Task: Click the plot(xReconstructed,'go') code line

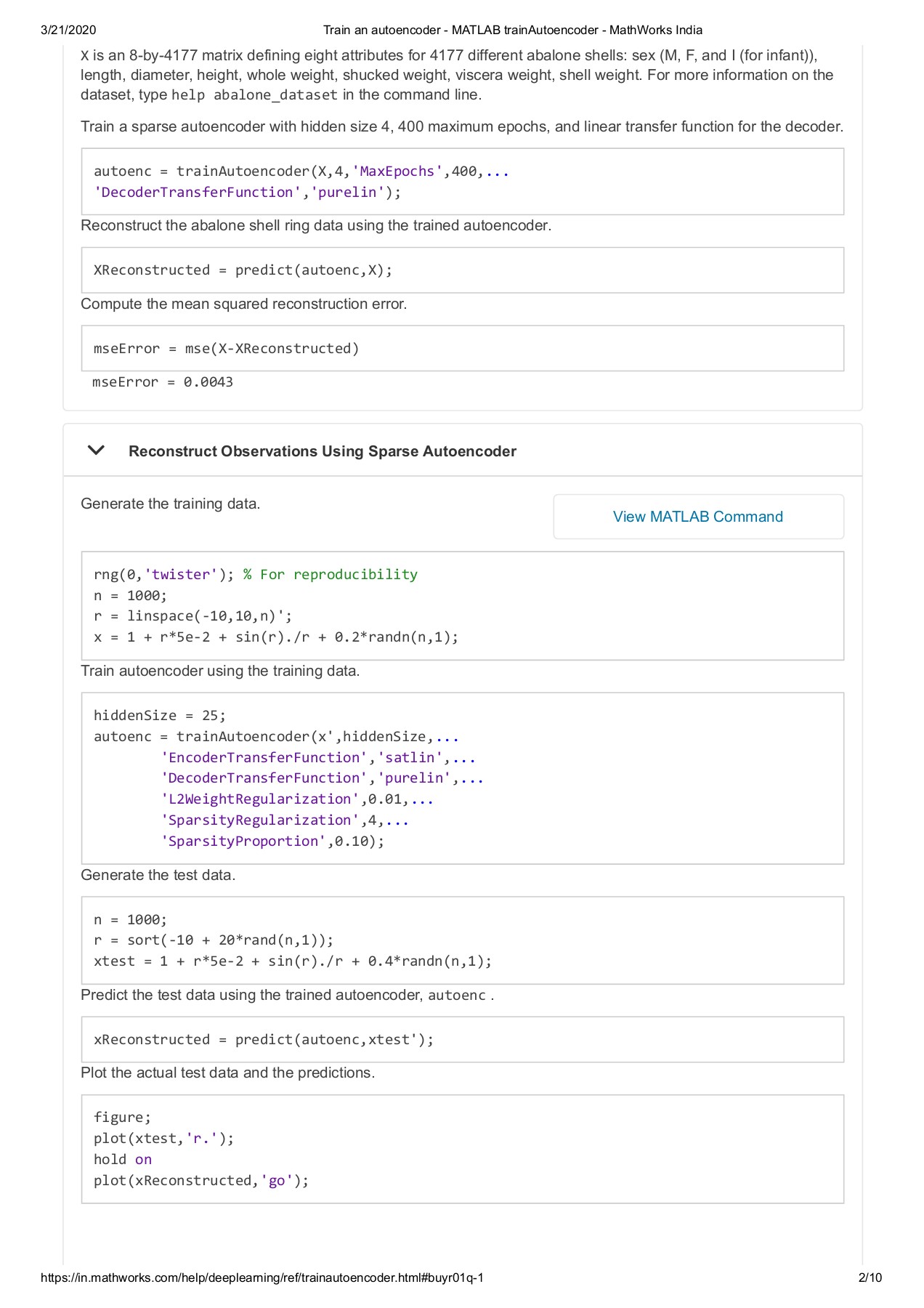Action: tap(201, 1181)
